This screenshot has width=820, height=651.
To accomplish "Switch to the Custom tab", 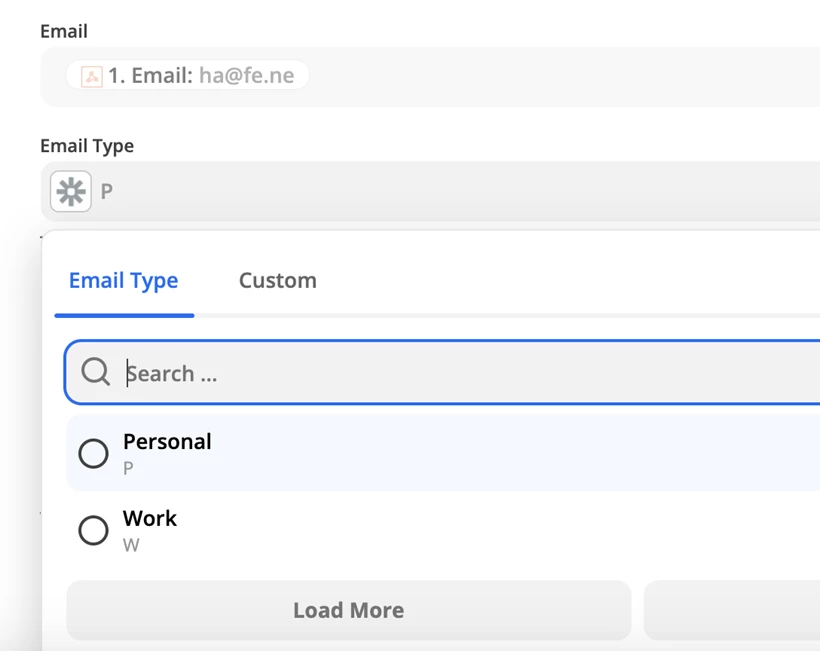I will 277,281.
